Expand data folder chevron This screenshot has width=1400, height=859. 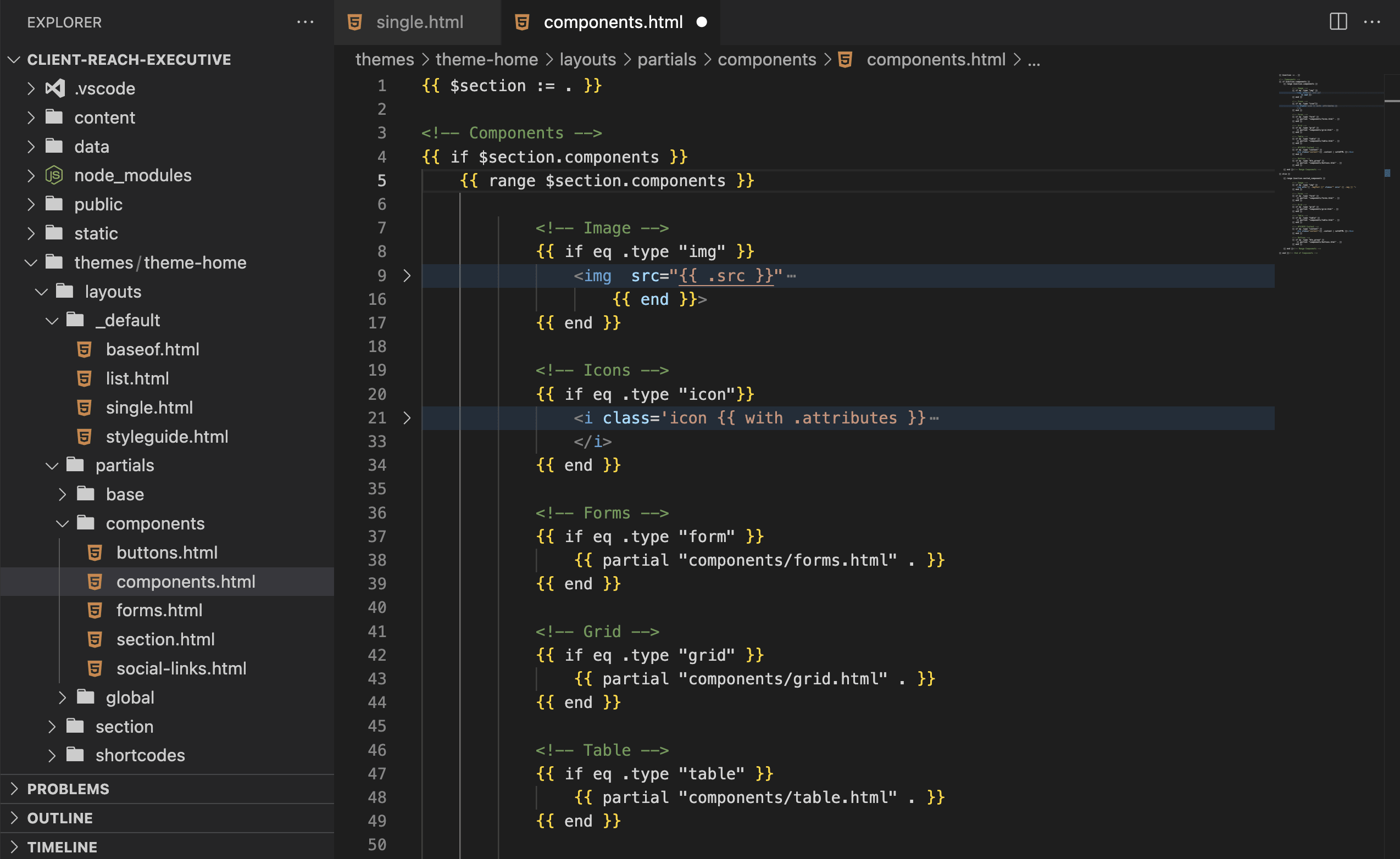click(31, 146)
